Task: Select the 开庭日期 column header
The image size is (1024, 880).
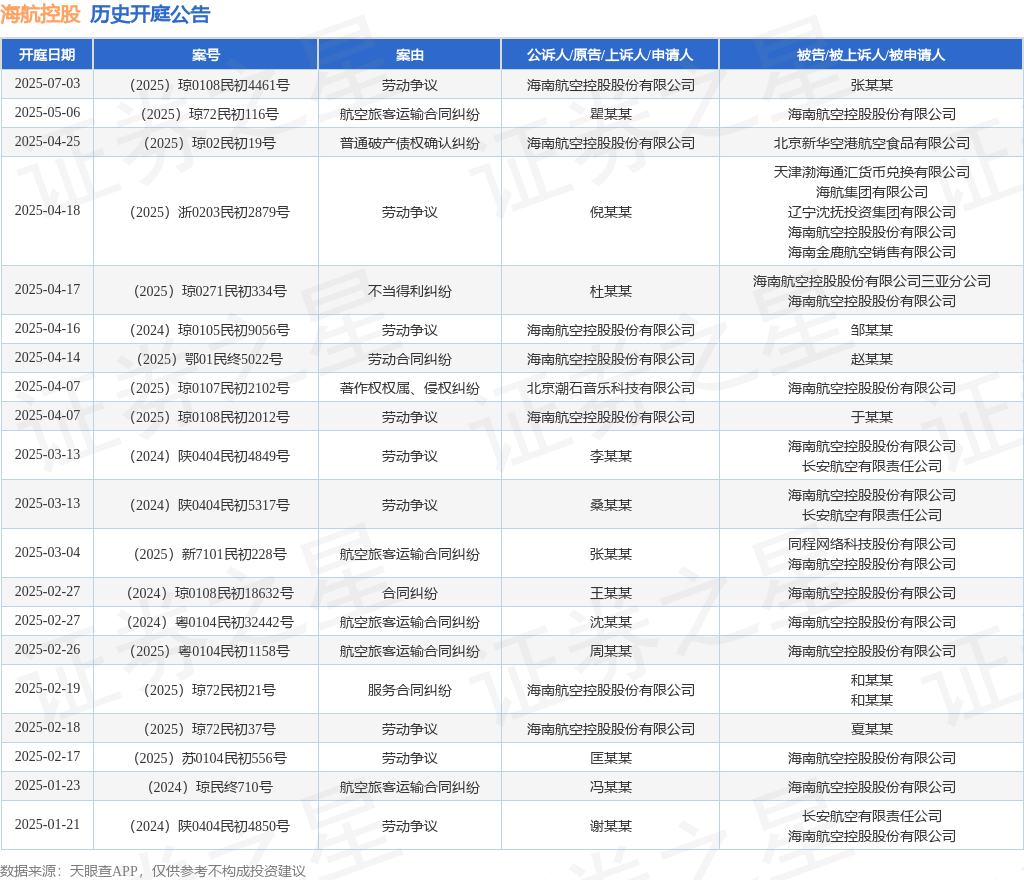Action: (x=47, y=55)
